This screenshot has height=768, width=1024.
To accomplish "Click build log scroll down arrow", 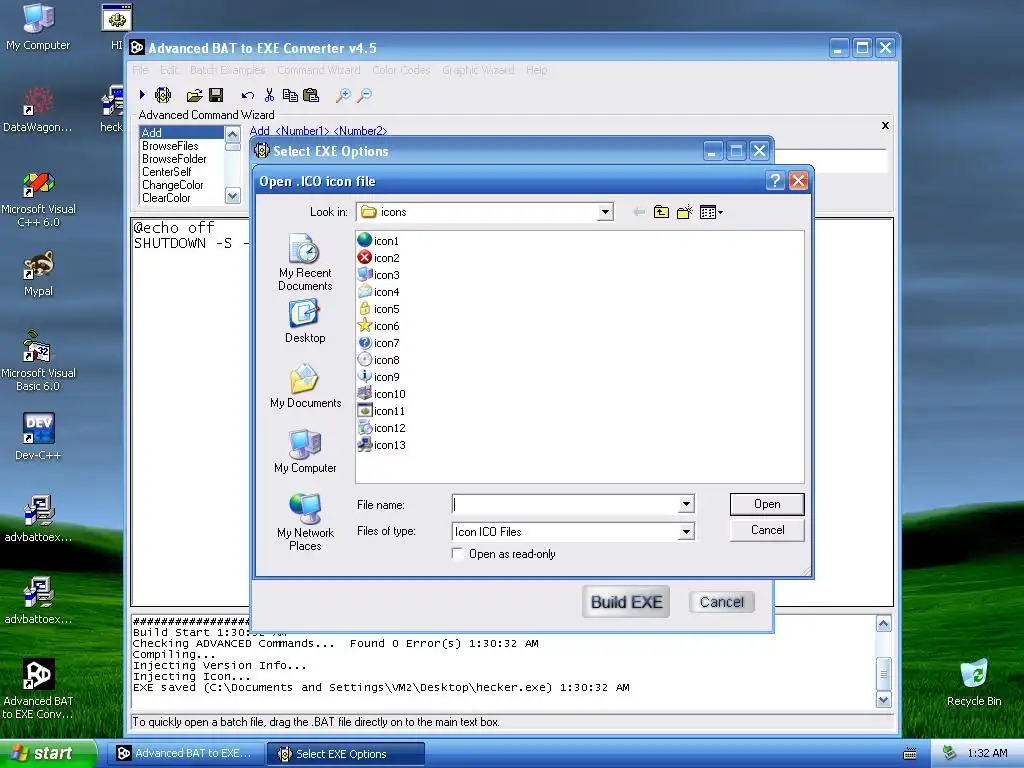I will pos(883,700).
